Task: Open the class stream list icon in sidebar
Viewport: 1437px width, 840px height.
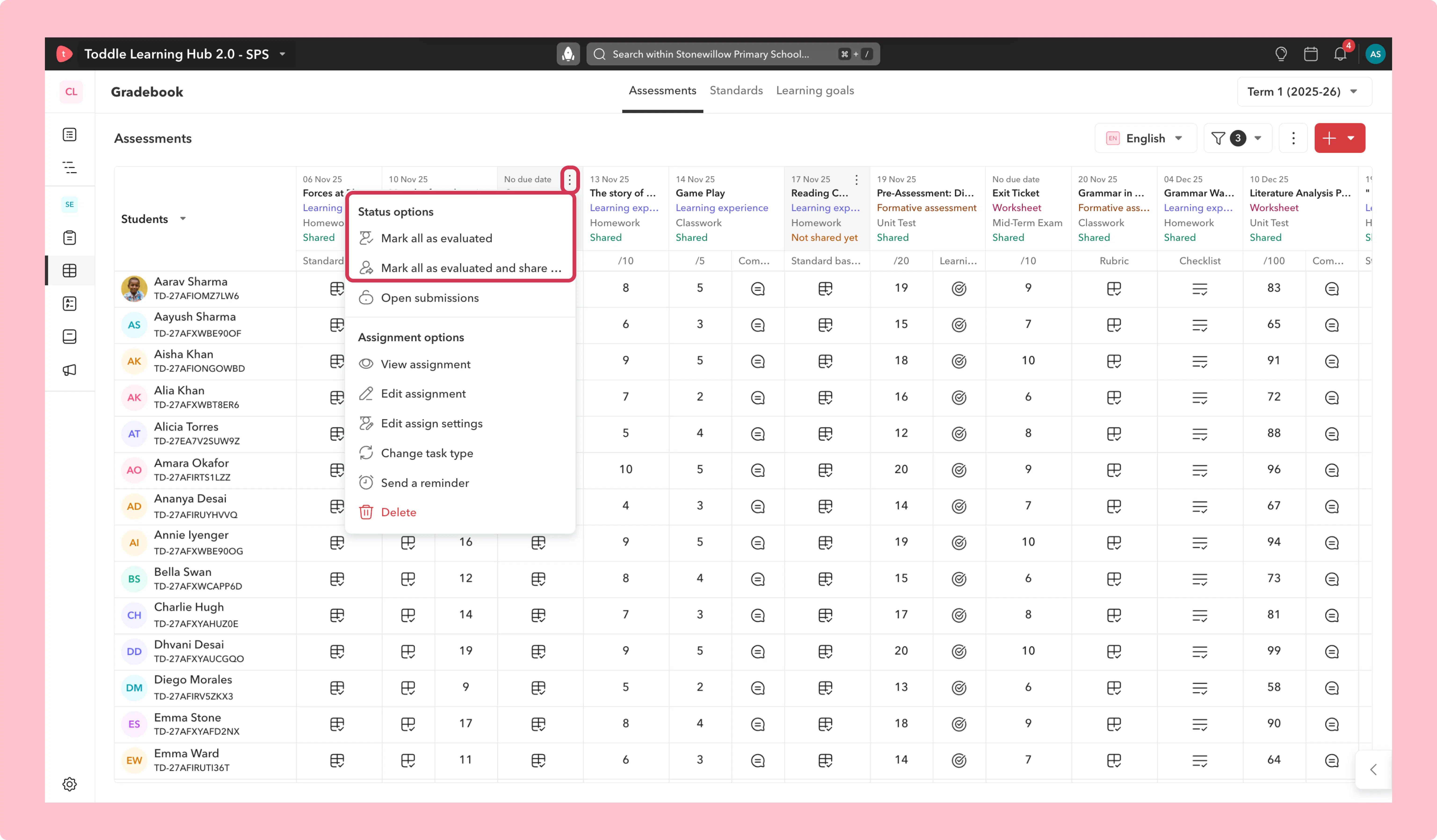Action: click(x=69, y=135)
